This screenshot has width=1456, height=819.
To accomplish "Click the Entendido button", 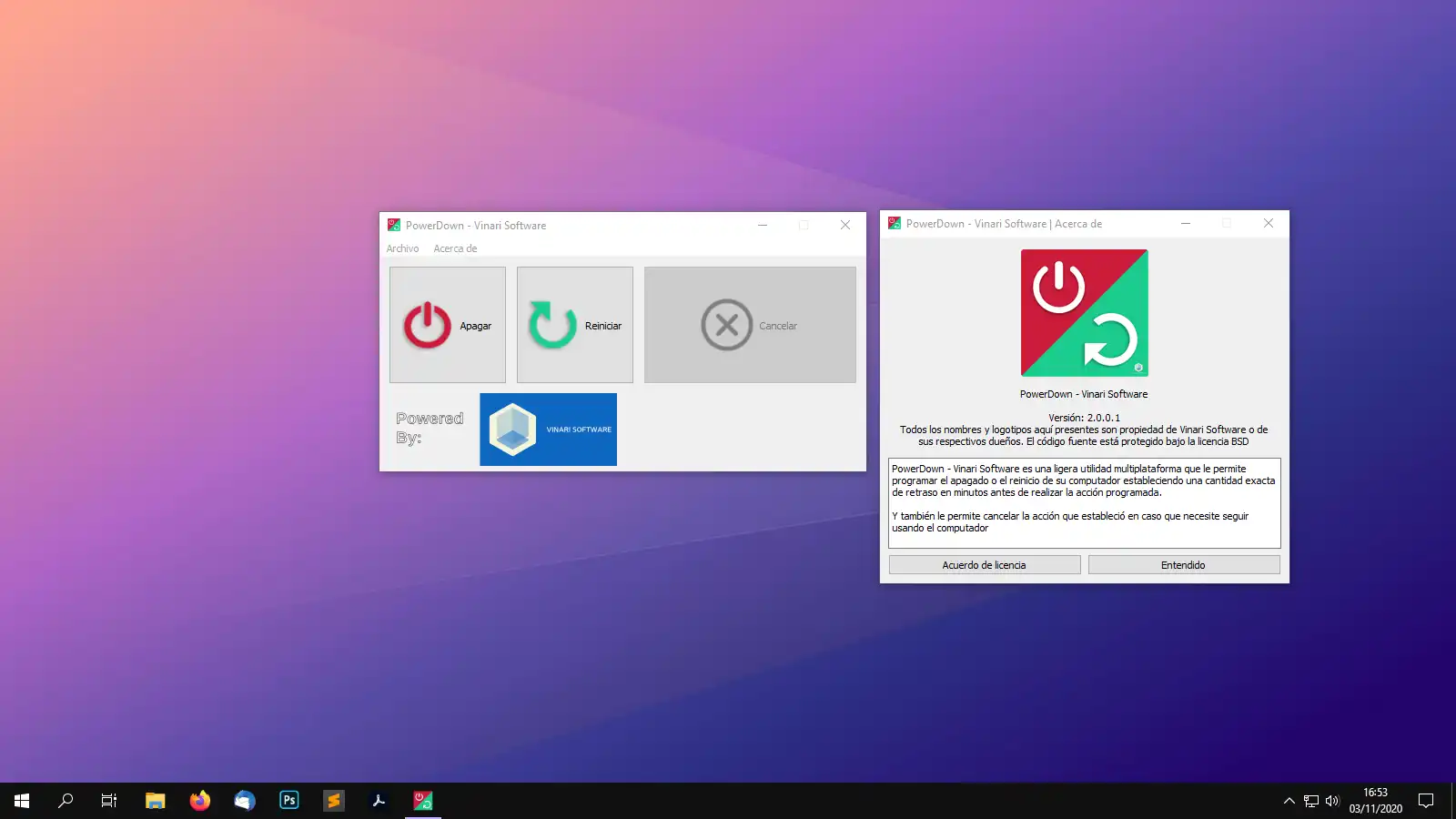I will click(1184, 565).
